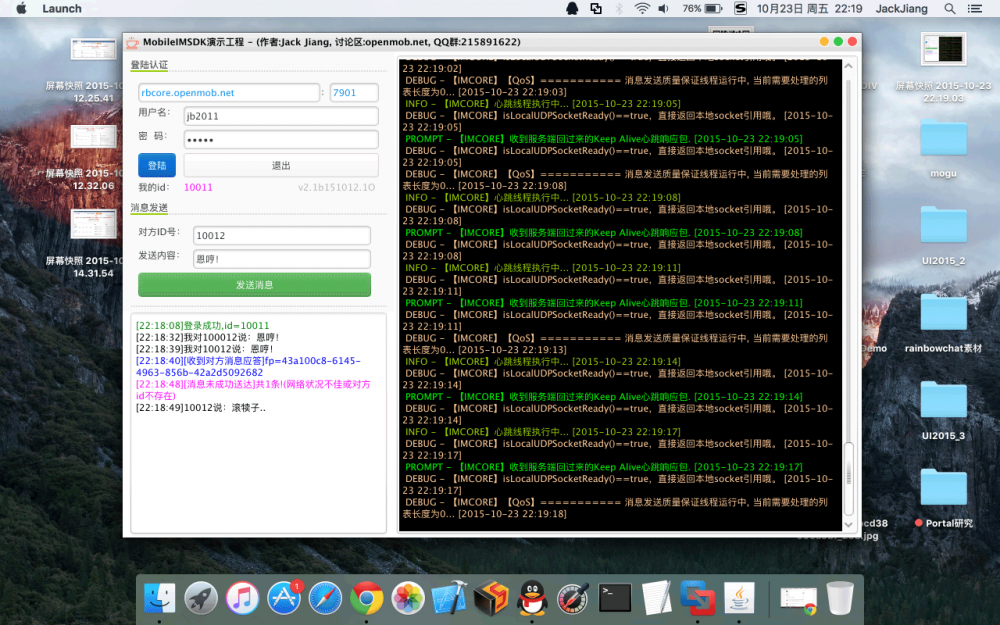Open the mogu folder on desktop
1000x625 pixels.
[x=943, y=138]
